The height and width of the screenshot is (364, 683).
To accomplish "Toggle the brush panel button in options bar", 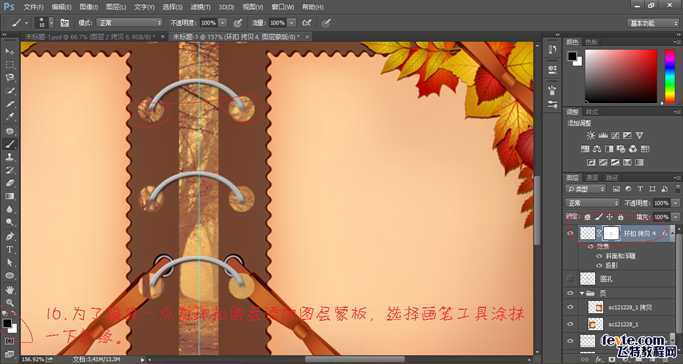I will [x=64, y=23].
